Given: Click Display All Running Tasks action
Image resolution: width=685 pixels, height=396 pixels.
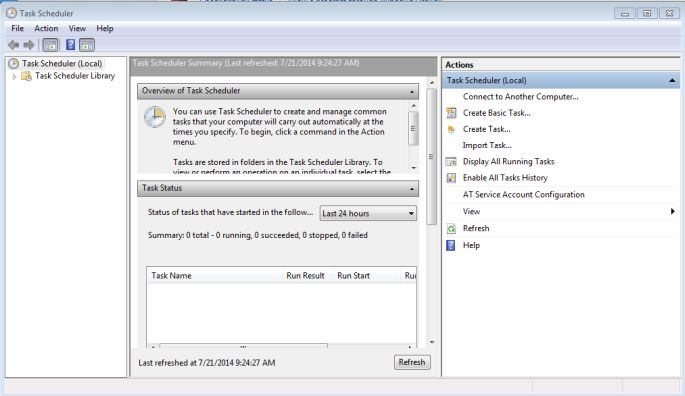Looking at the screenshot, I should (509, 162).
